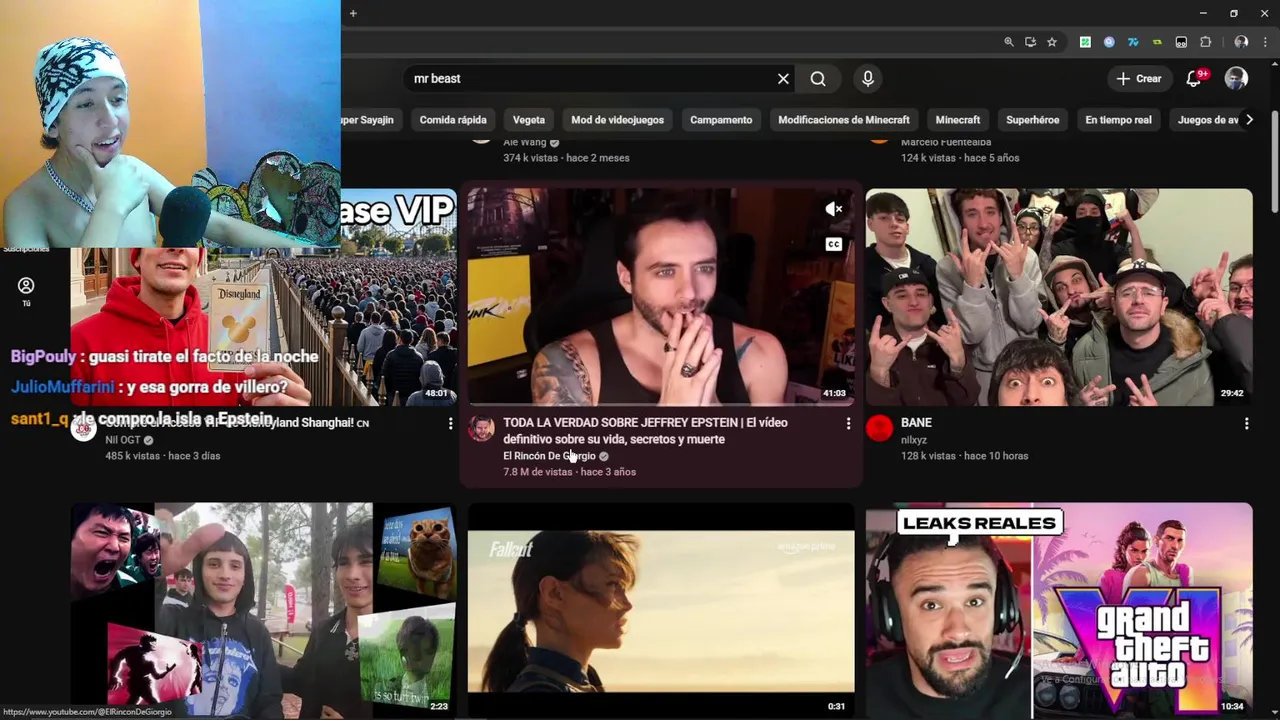Click the YouTube search magnifier button
Image resolution: width=1280 pixels, height=720 pixels.
[x=818, y=79]
